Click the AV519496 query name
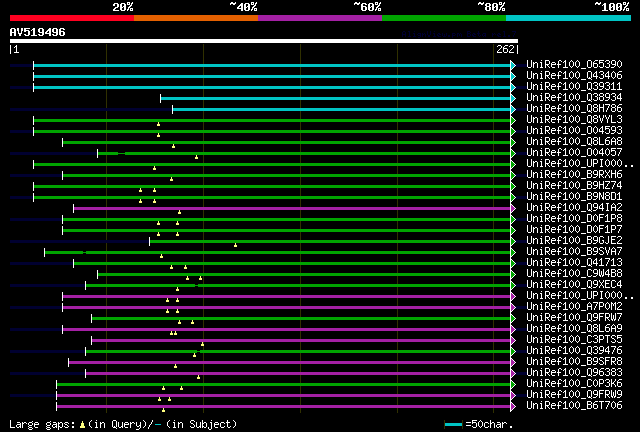640x432 pixels. [38, 32]
